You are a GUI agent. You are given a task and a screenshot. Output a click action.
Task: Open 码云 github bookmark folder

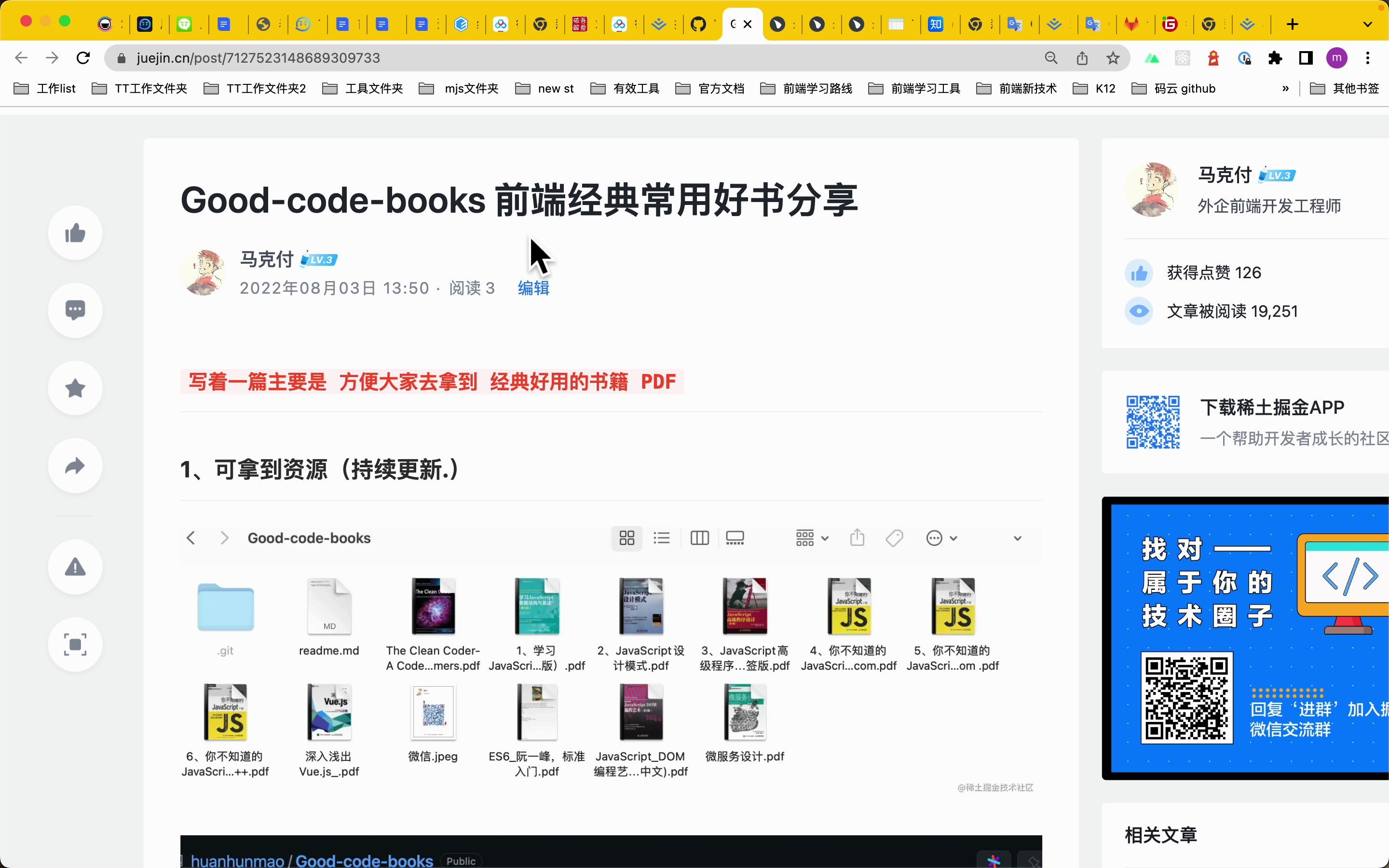point(1174,88)
